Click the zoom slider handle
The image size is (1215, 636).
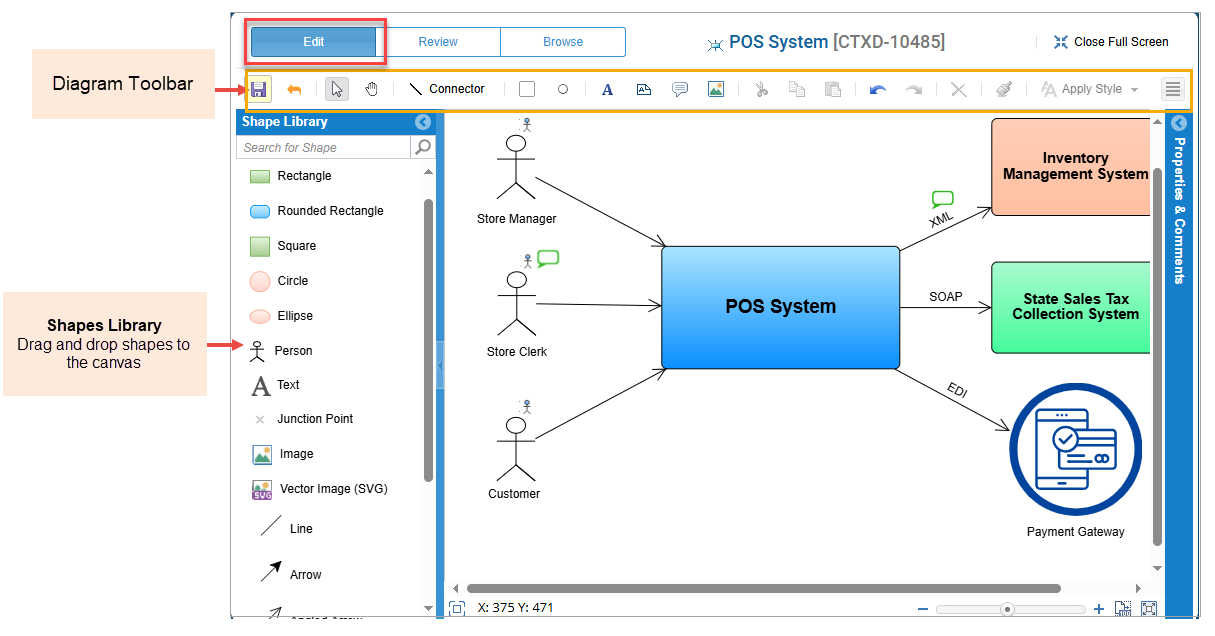(x=1008, y=609)
